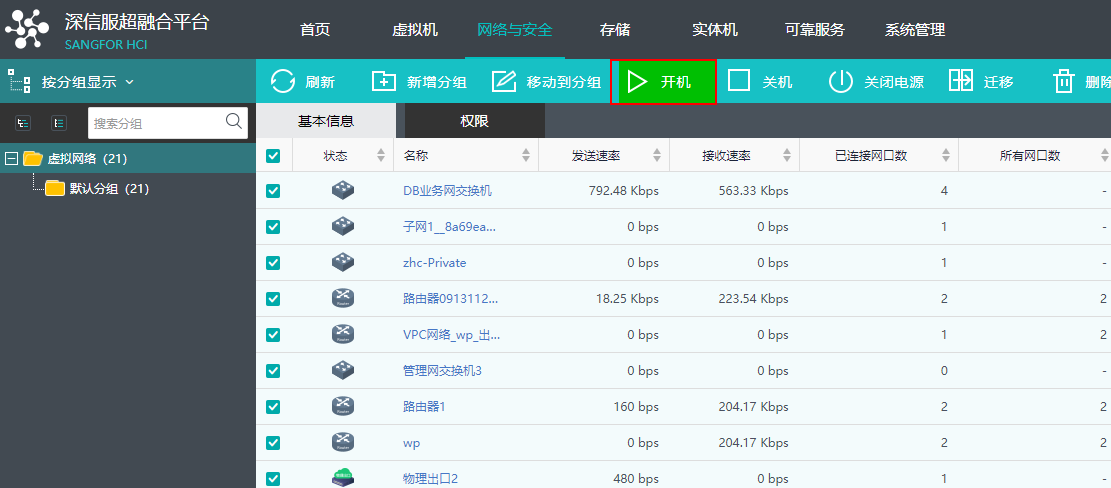Uncheck the 路由器0913112 row checkbox
The width and height of the screenshot is (1111, 488).
pos(273,299)
